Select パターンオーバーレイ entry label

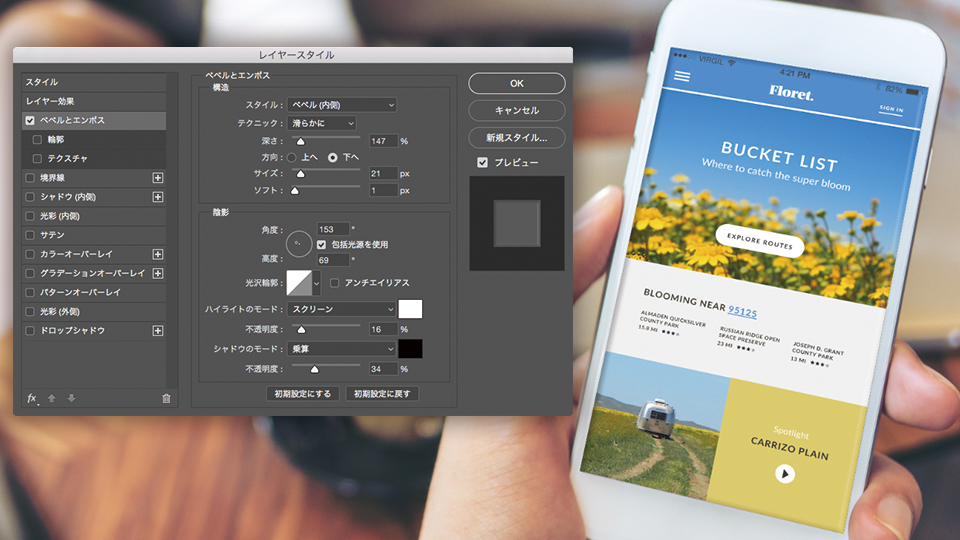pyautogui.click(x=80, y=293)
